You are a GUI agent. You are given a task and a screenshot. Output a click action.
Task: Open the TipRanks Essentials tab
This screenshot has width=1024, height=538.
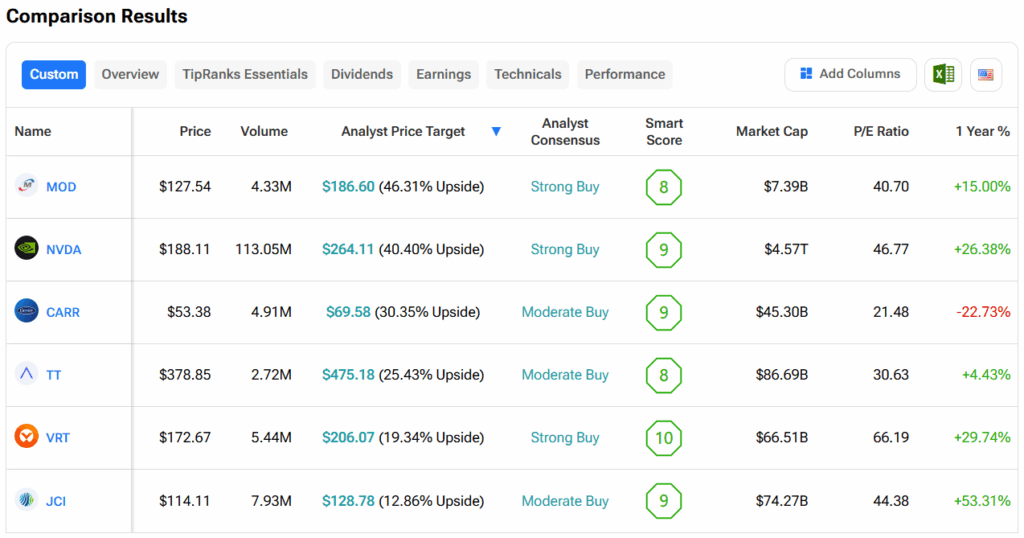(245, 75)
